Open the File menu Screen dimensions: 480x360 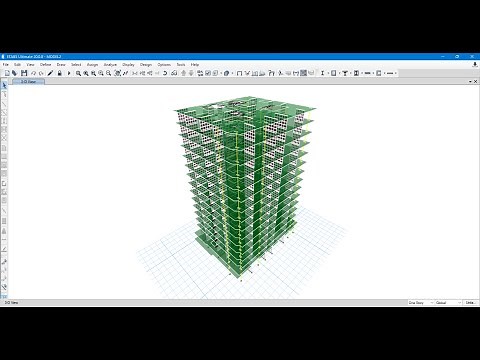[6, 65]
